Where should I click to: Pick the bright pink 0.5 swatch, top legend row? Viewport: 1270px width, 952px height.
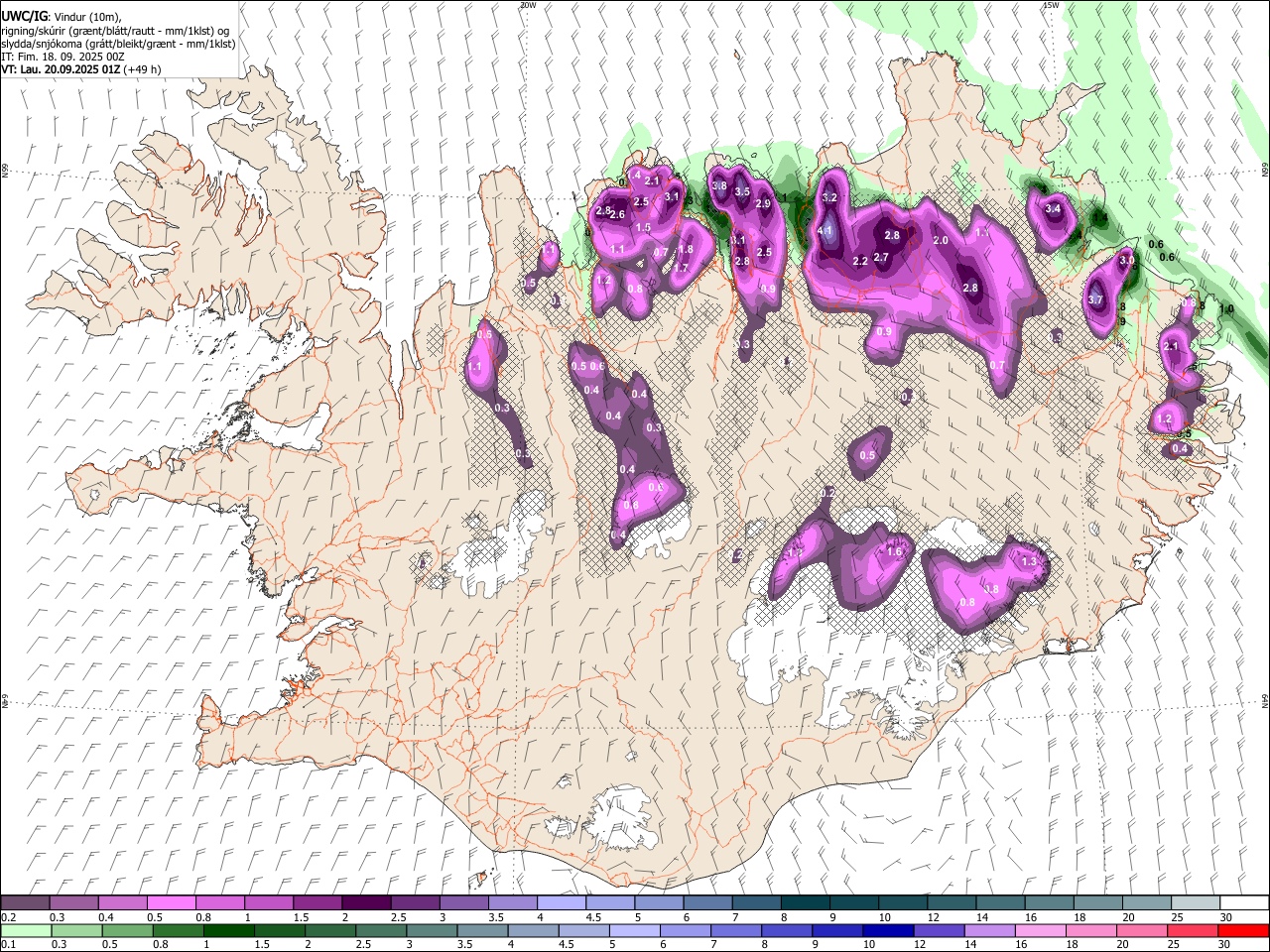[172, 902]
